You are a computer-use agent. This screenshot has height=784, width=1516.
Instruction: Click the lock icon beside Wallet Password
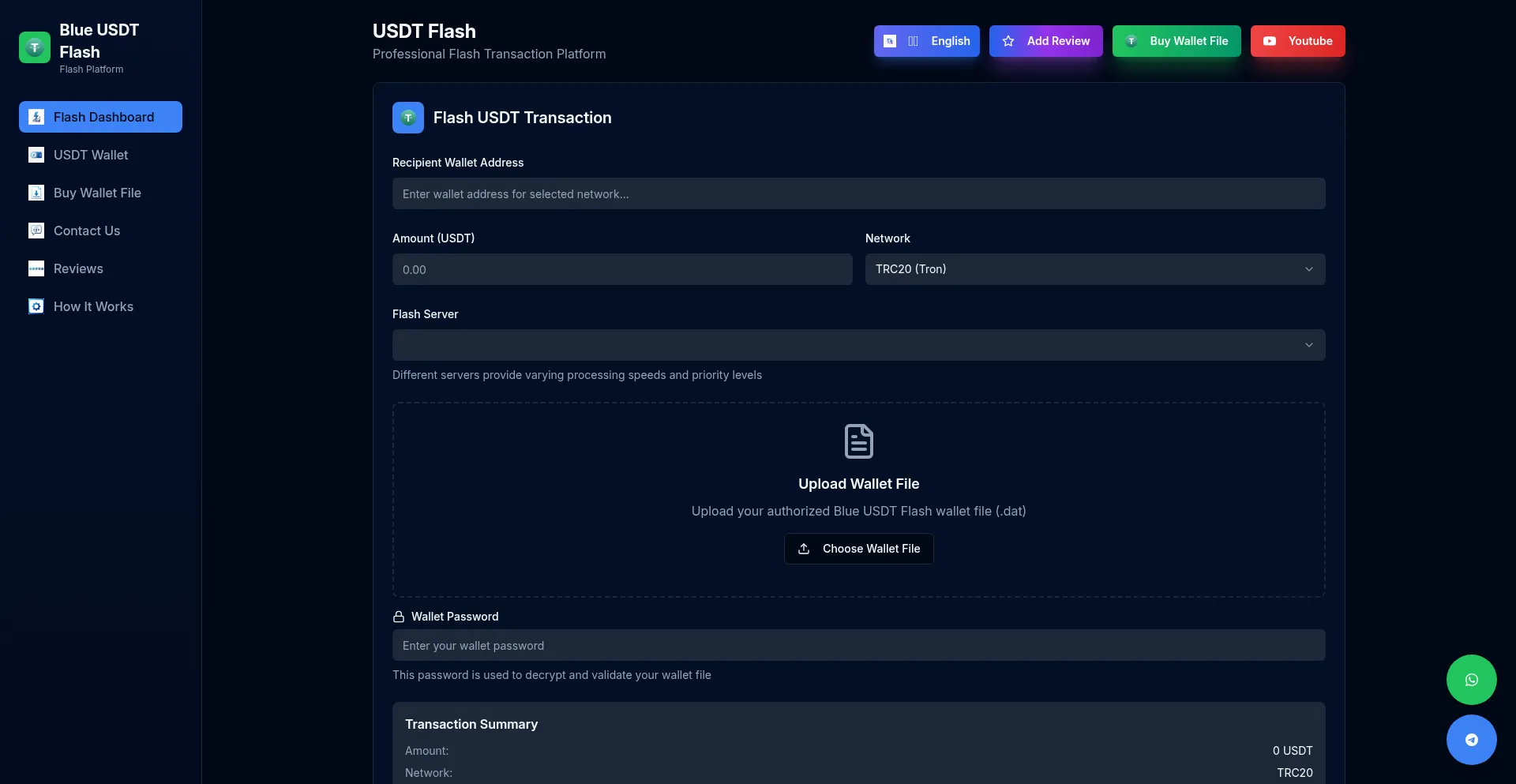(x=399, y=617)
